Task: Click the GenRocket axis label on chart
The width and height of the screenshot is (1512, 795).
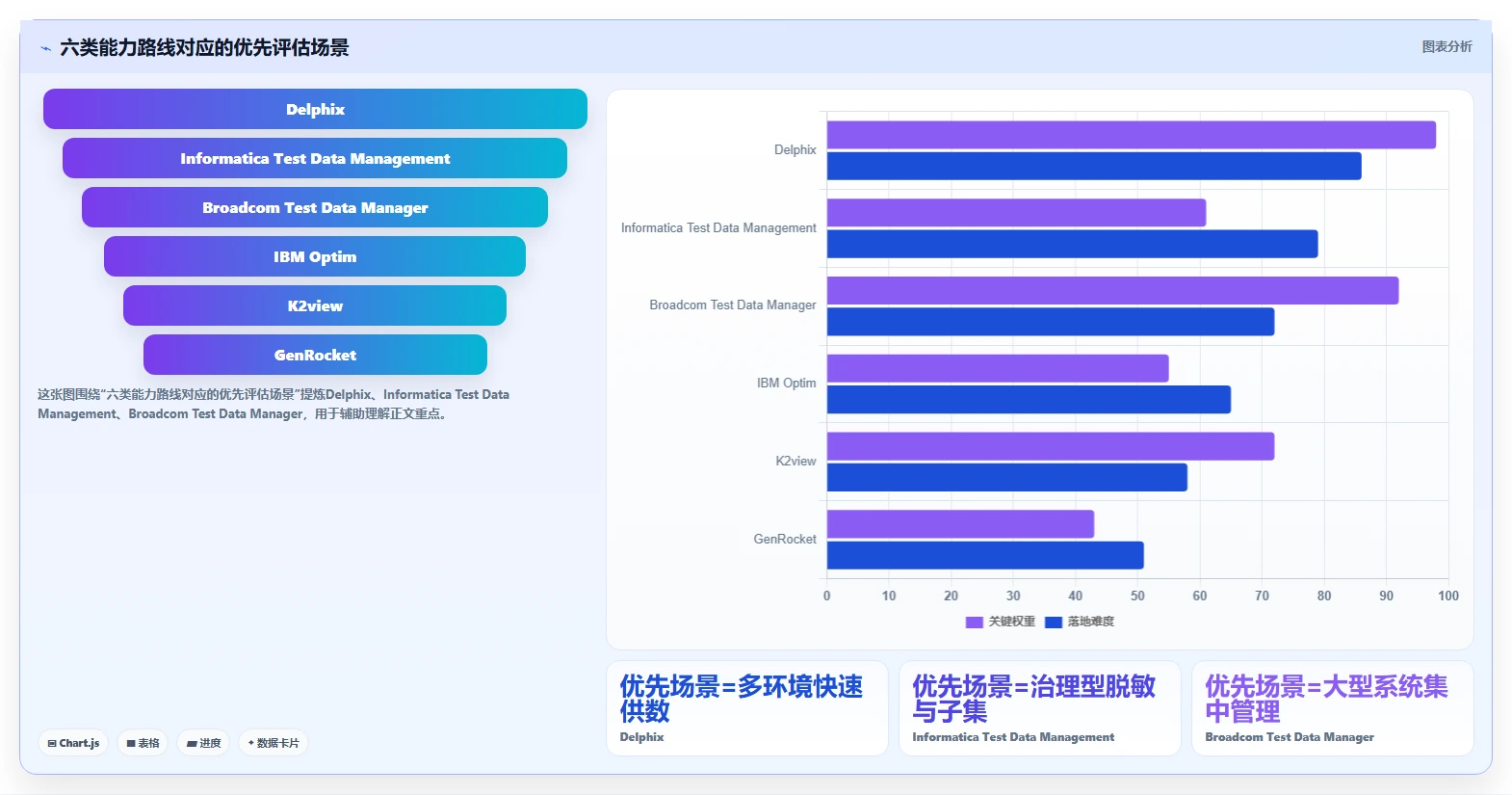Action: coord(784,540)
